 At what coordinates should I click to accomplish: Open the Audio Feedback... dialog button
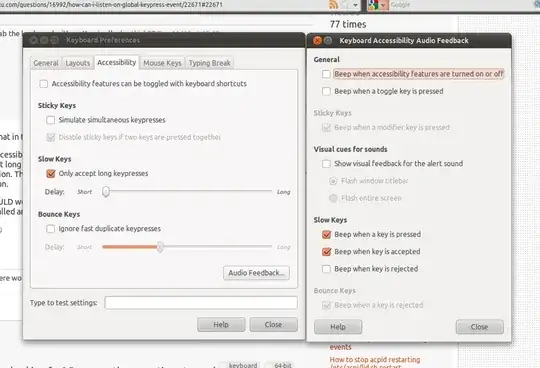256,273
